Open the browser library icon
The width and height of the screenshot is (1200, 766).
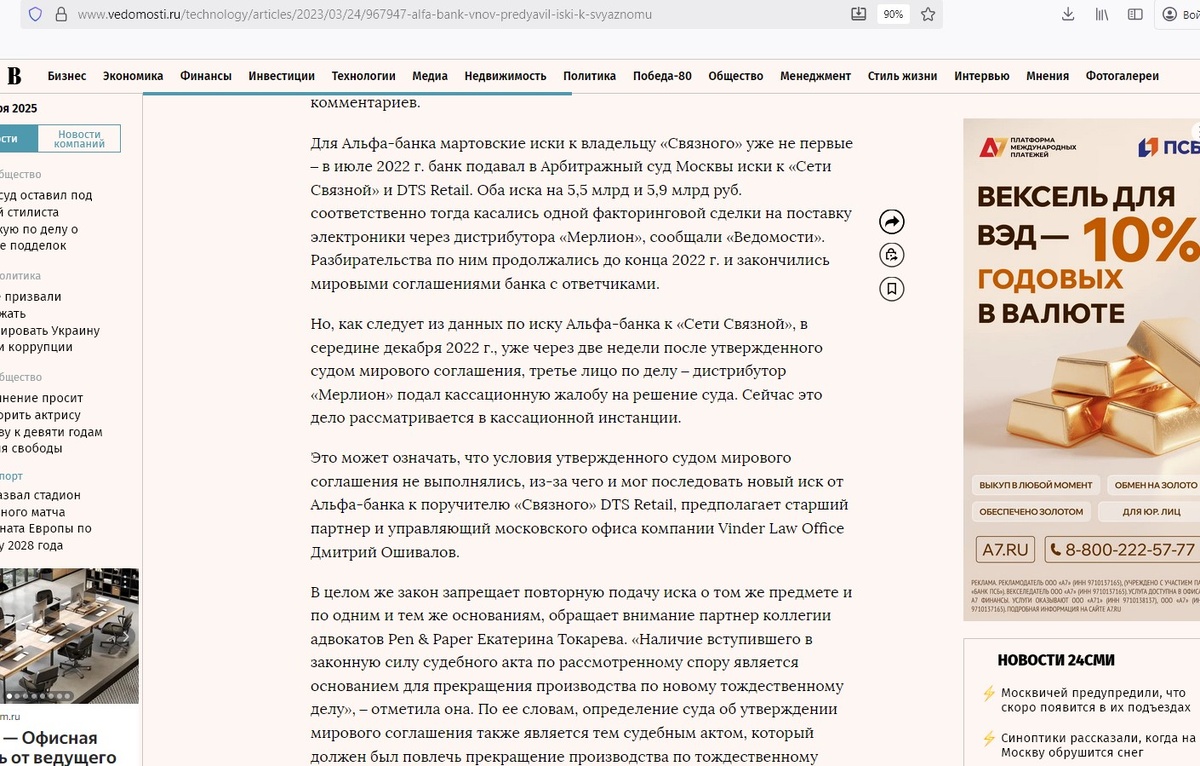tap(1102, 14)
